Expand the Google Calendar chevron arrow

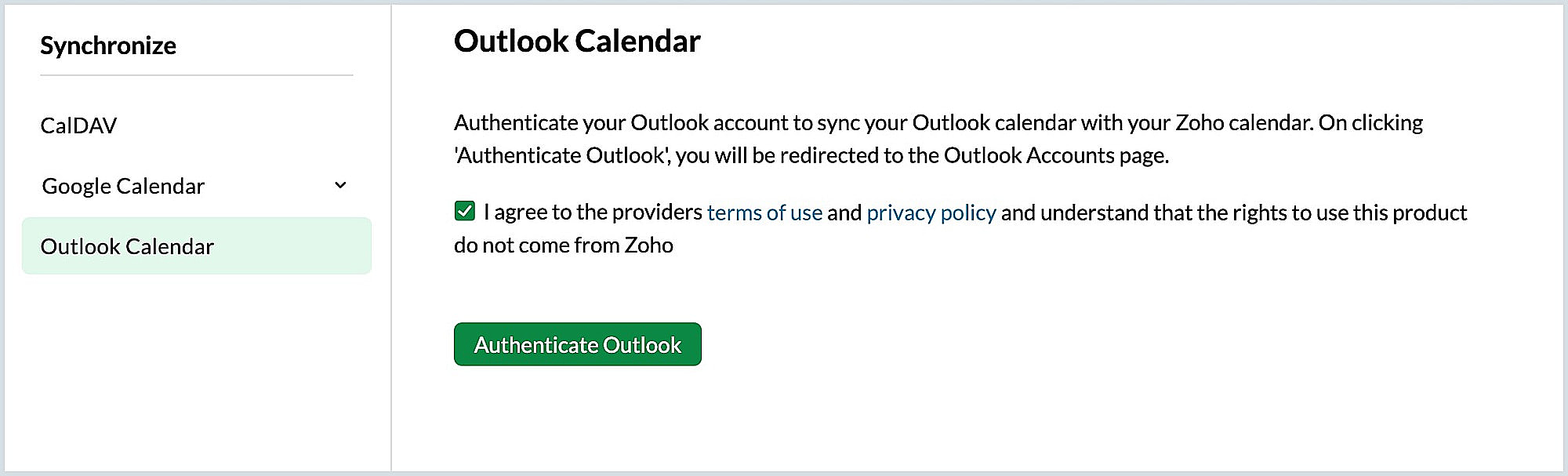click(x=340, y=185)
